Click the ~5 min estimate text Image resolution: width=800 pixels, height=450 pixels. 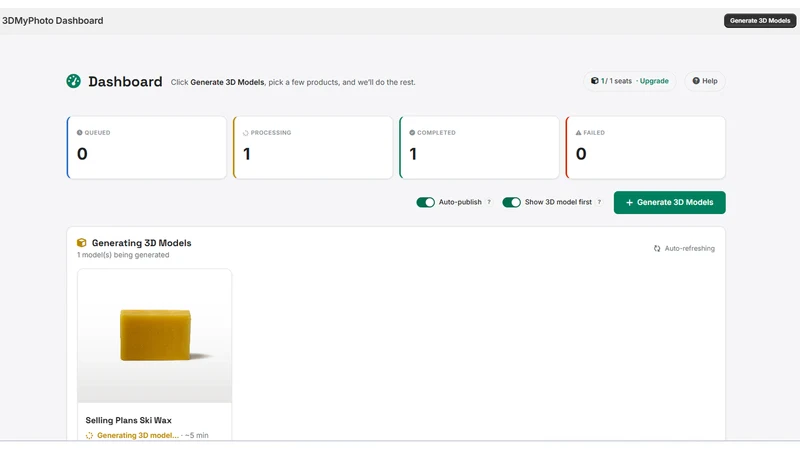[x=196, y=435]
